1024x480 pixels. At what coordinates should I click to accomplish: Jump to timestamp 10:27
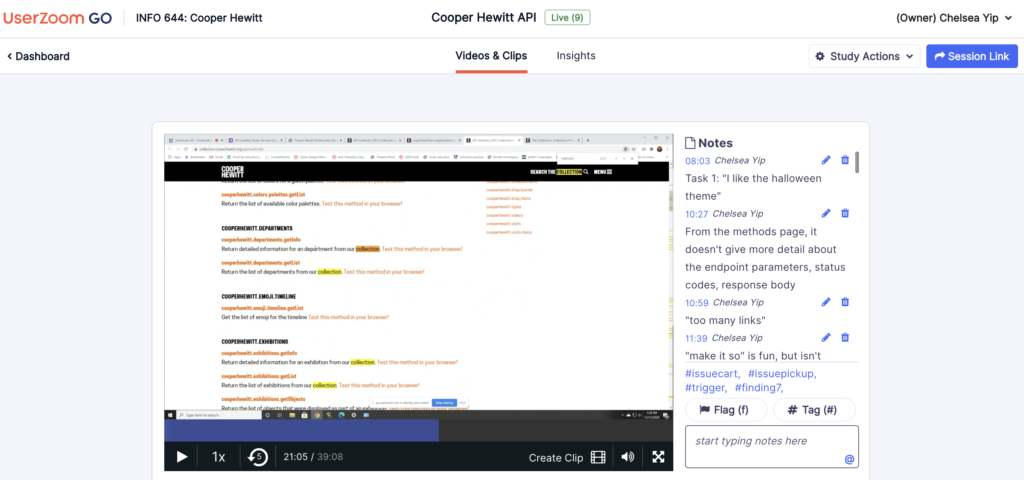(696, 214)
